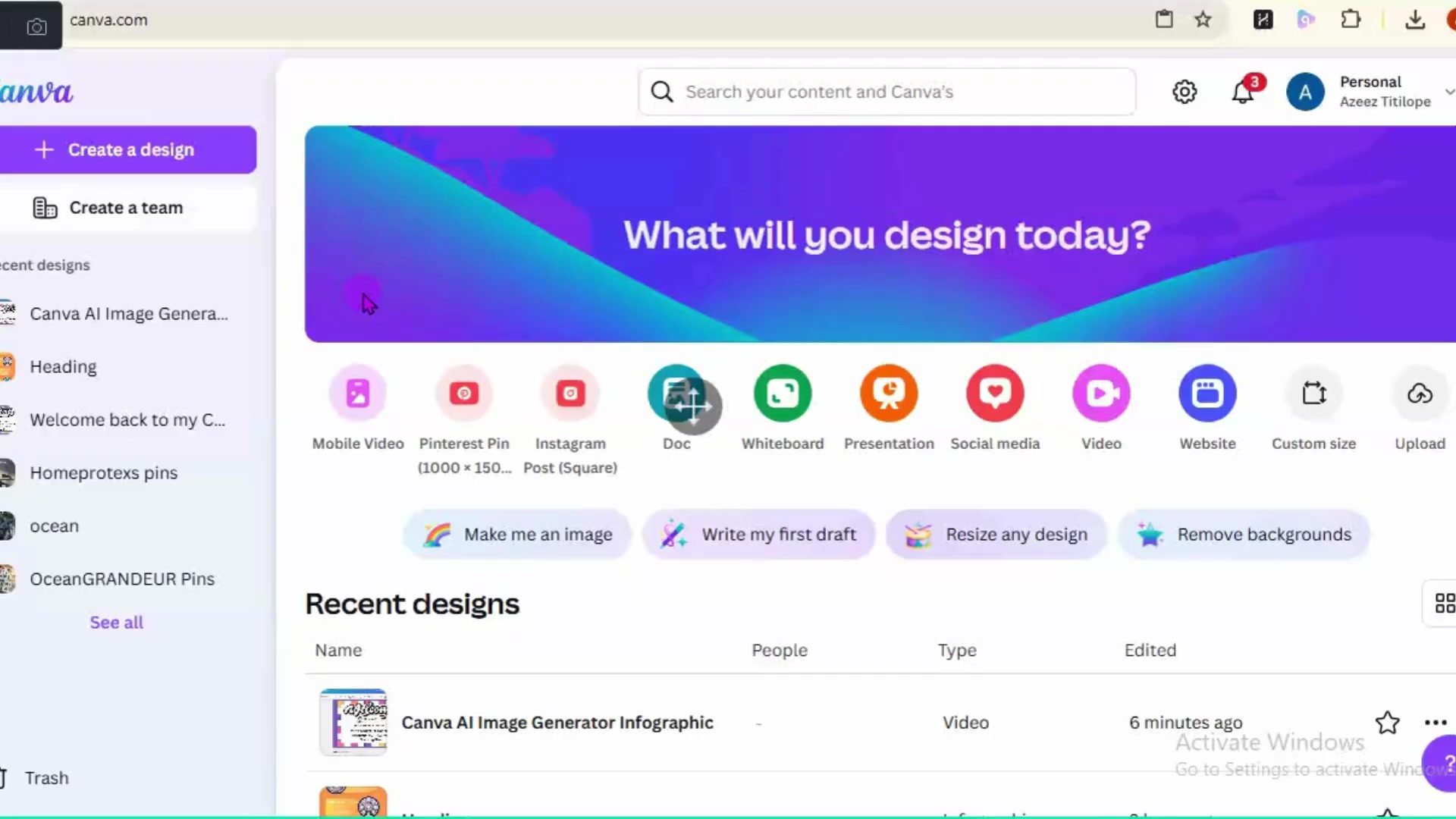Click Resize any design

pyautogui.click(x=996, y=535)
